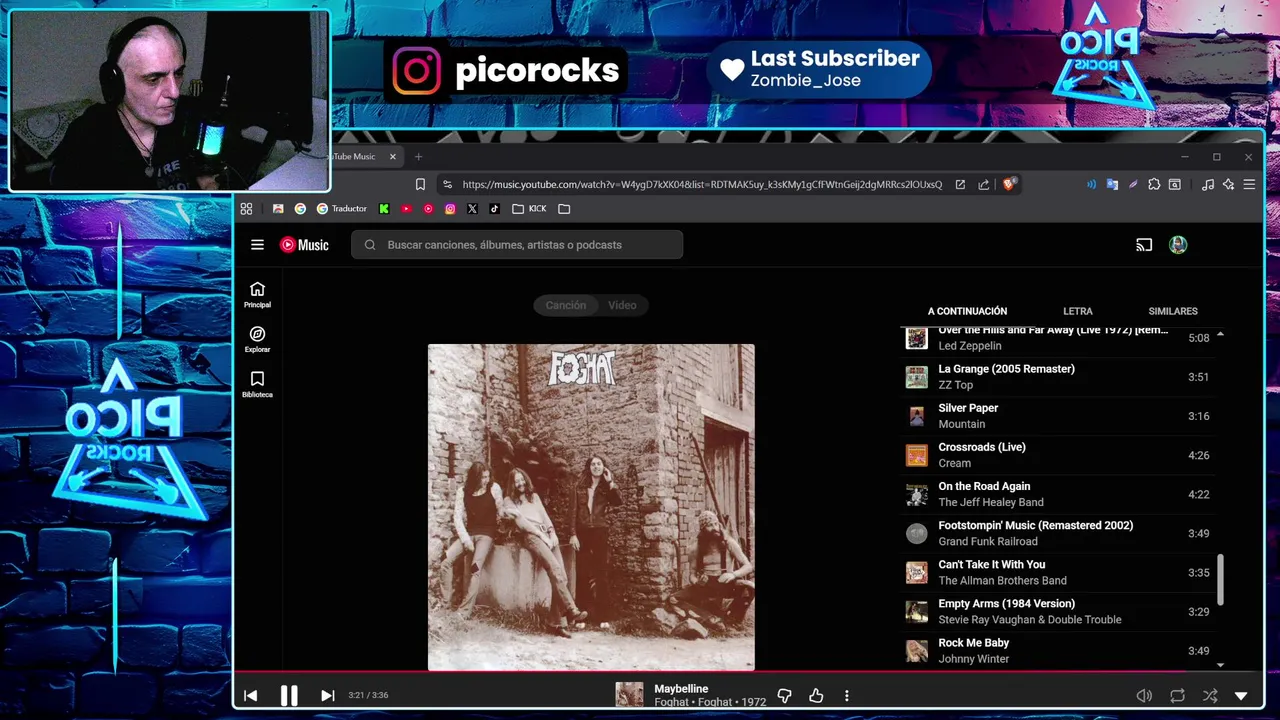
Task: Skip to the previous track
Action: 250,696
